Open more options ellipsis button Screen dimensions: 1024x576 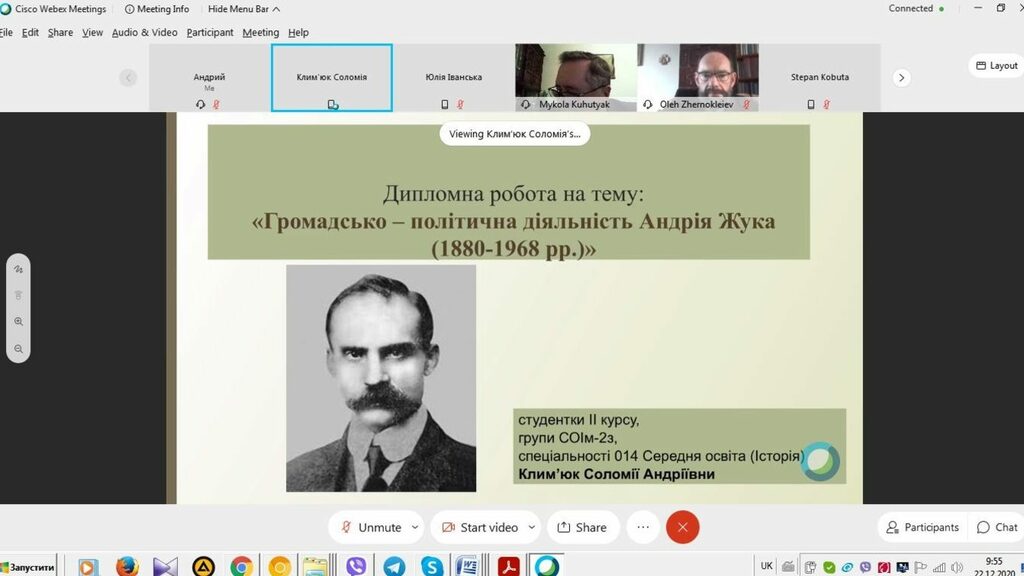(x=643, y=527)
